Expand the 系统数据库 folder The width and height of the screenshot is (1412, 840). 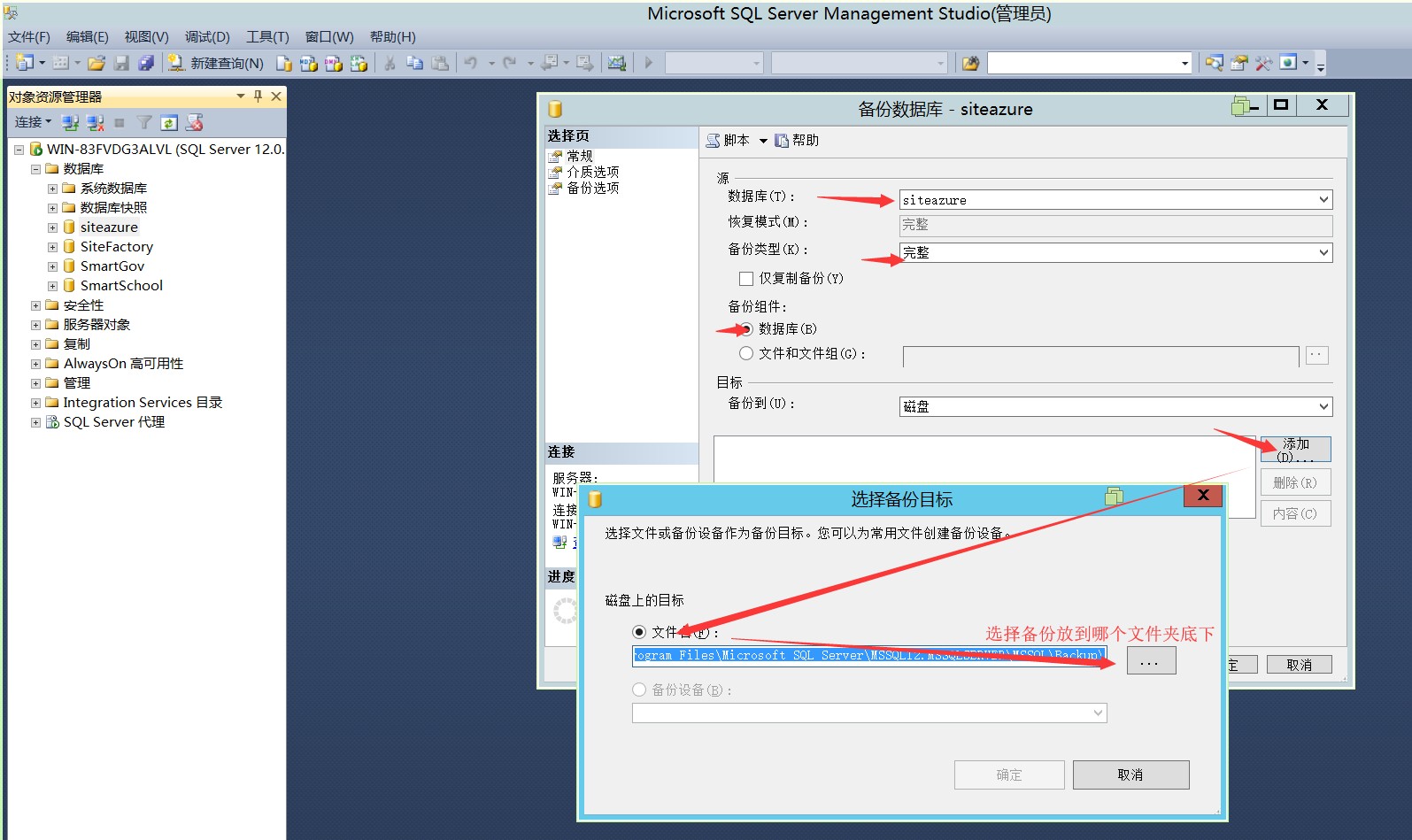52,189
